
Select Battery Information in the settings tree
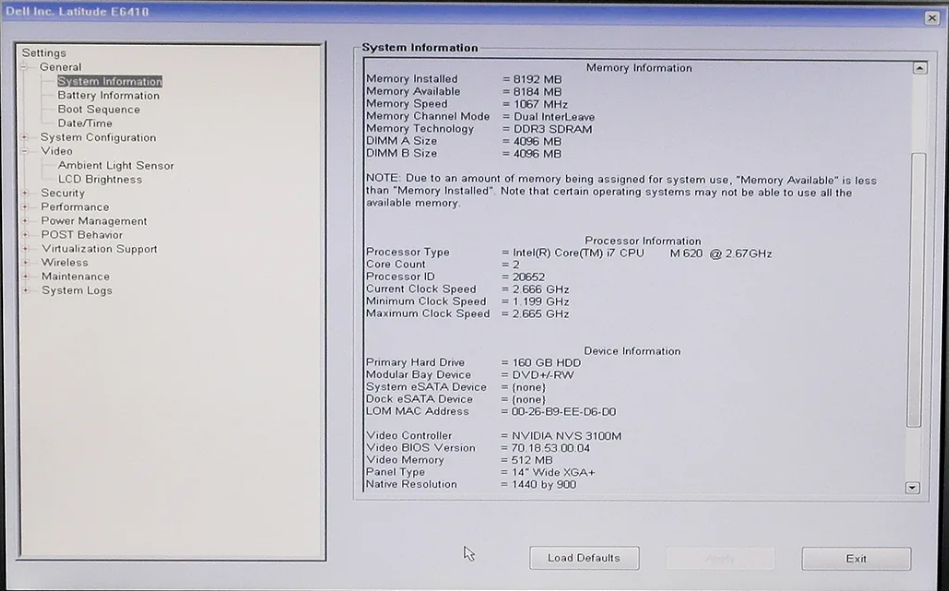(x=109, y=95)
